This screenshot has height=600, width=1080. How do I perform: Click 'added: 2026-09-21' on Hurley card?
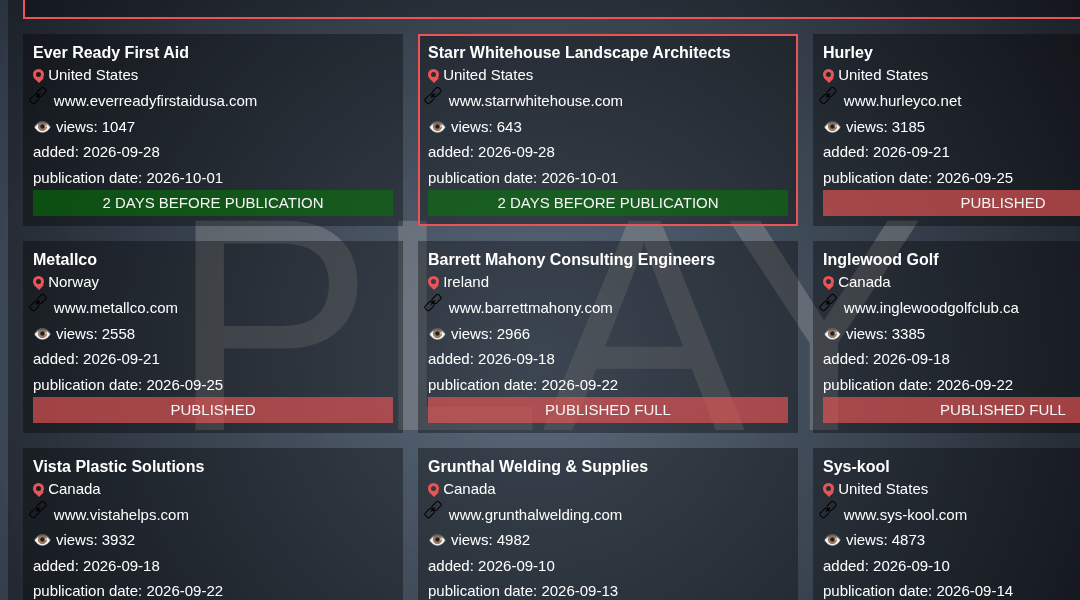(886, 152)
